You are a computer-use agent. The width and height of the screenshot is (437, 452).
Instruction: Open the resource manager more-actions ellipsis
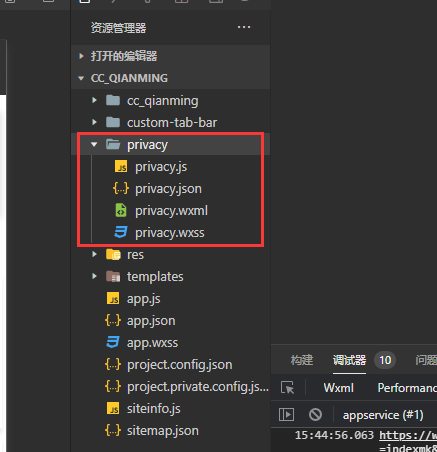(x=244, y=27)
